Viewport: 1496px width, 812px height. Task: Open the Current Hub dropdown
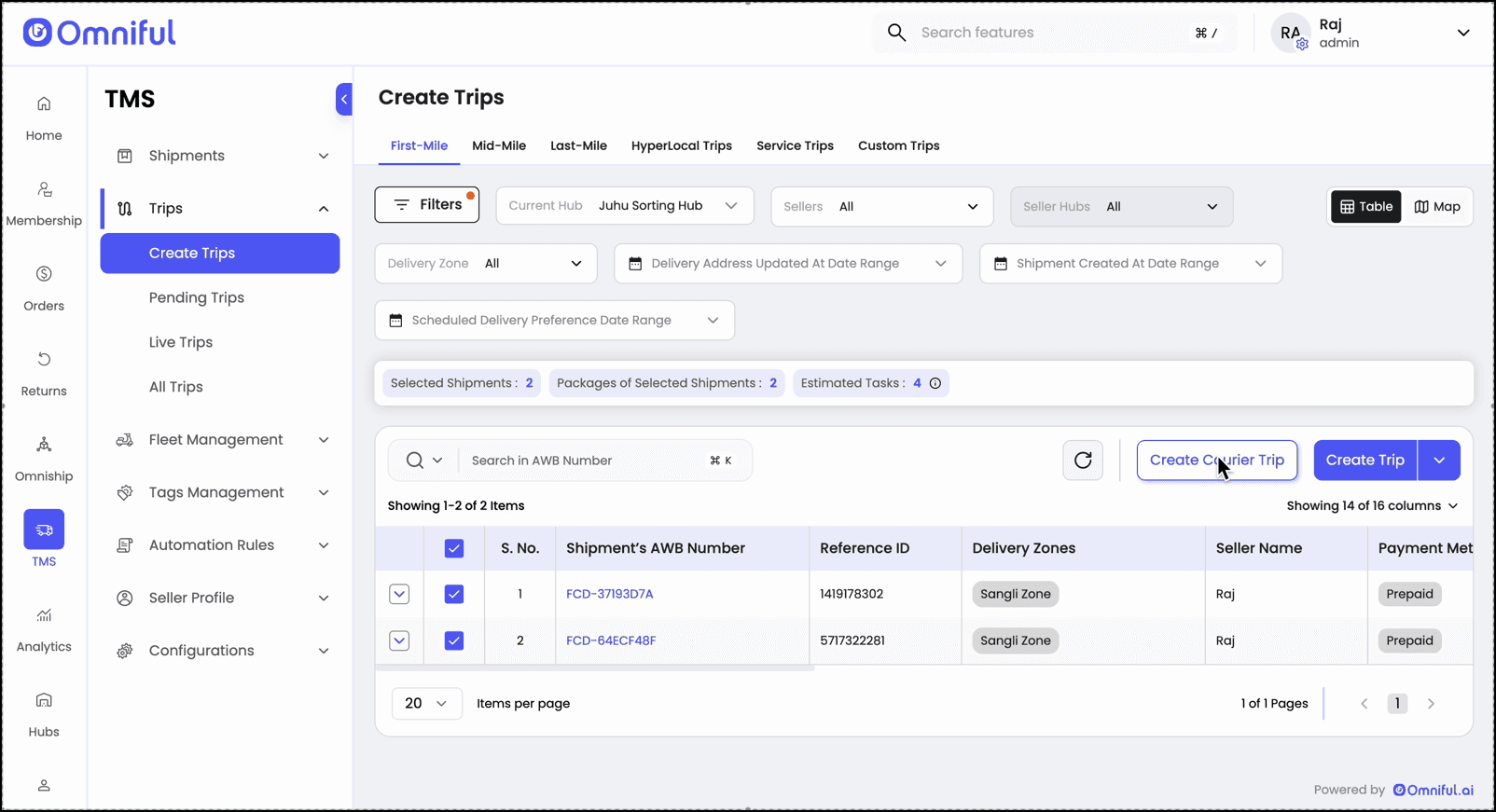[x=623, y=206]
